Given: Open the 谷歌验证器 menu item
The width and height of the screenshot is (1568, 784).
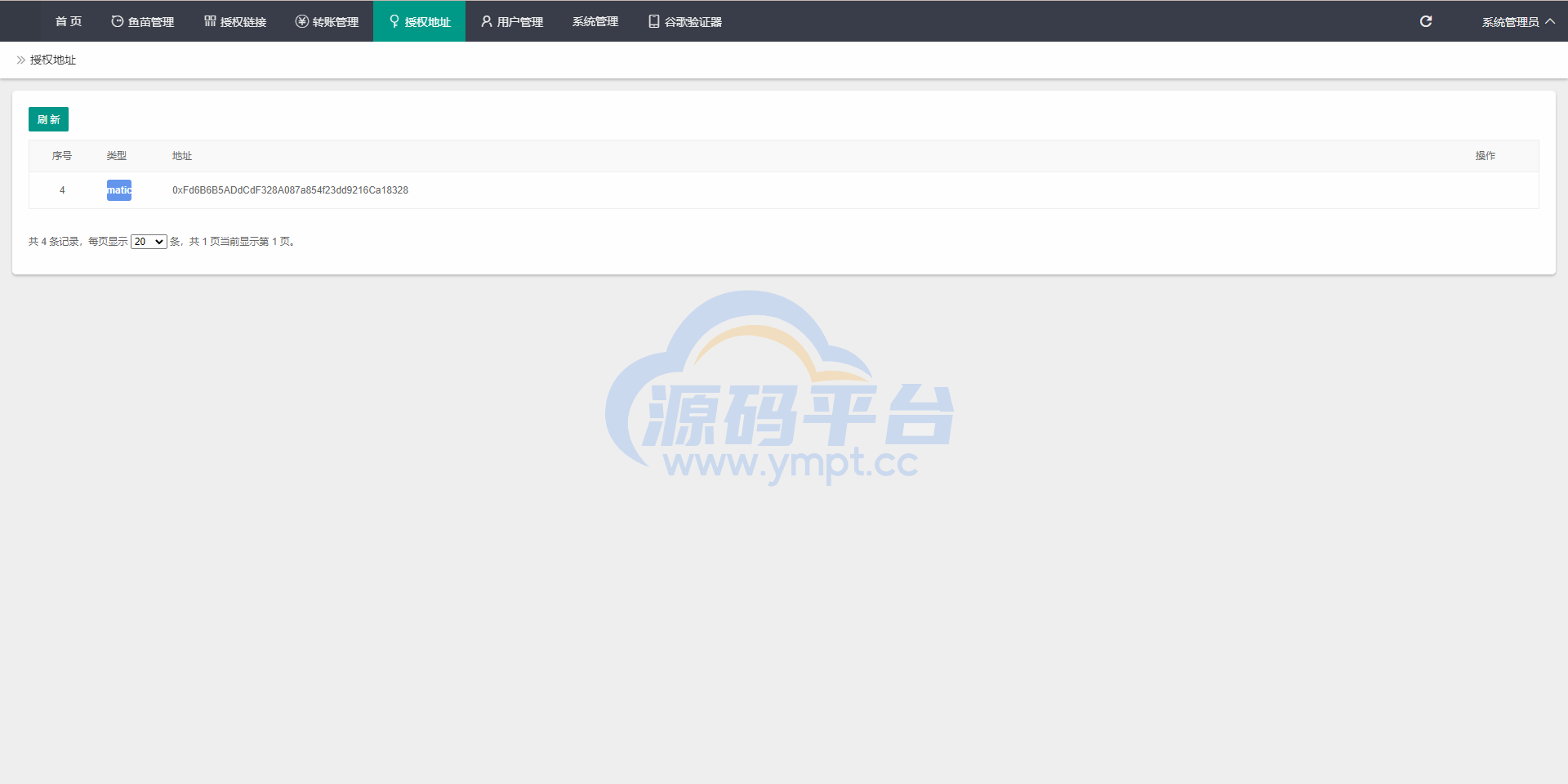Looking at the screenshot, I should pos(684,21).
